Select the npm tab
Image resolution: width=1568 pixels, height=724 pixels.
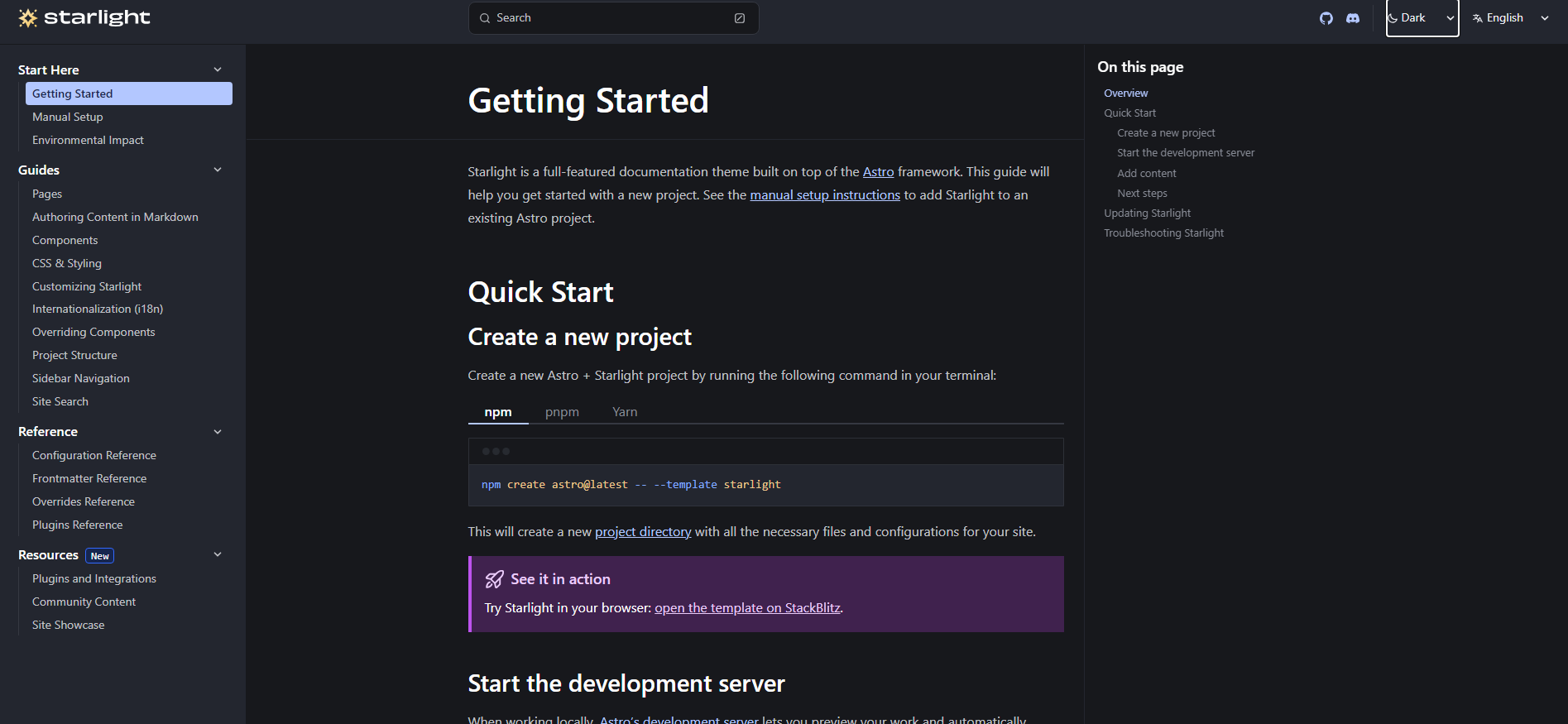(x=498, y=412)
